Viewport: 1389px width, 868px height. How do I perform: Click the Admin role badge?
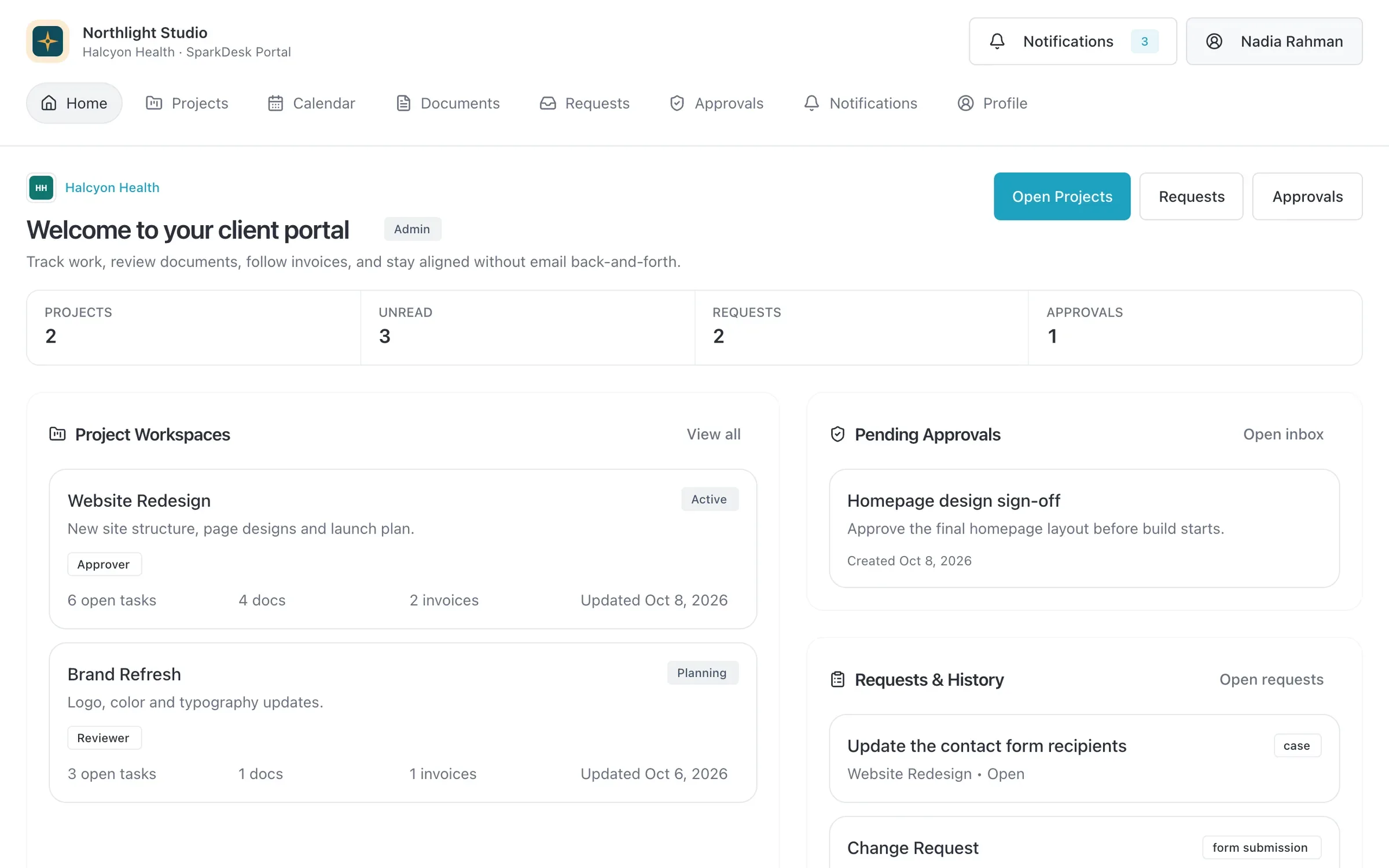(x=412, y=229)
